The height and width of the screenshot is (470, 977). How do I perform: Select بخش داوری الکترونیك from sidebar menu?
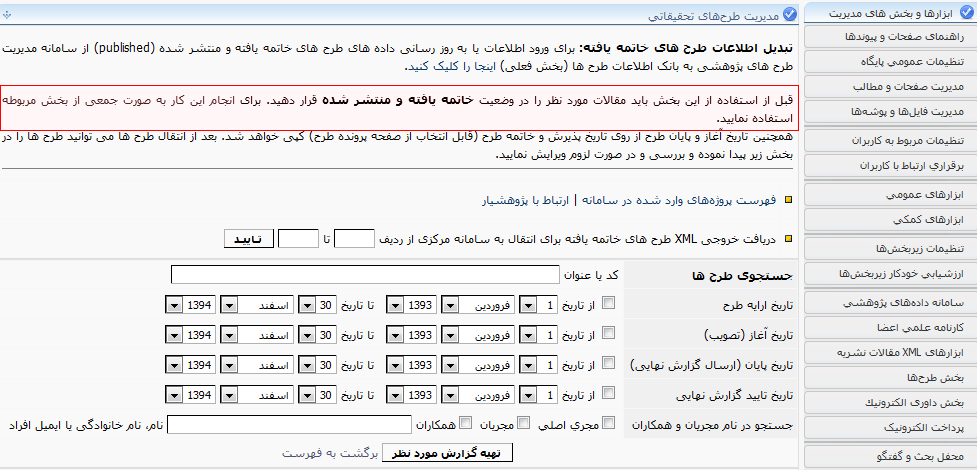(x=890, y=403)
